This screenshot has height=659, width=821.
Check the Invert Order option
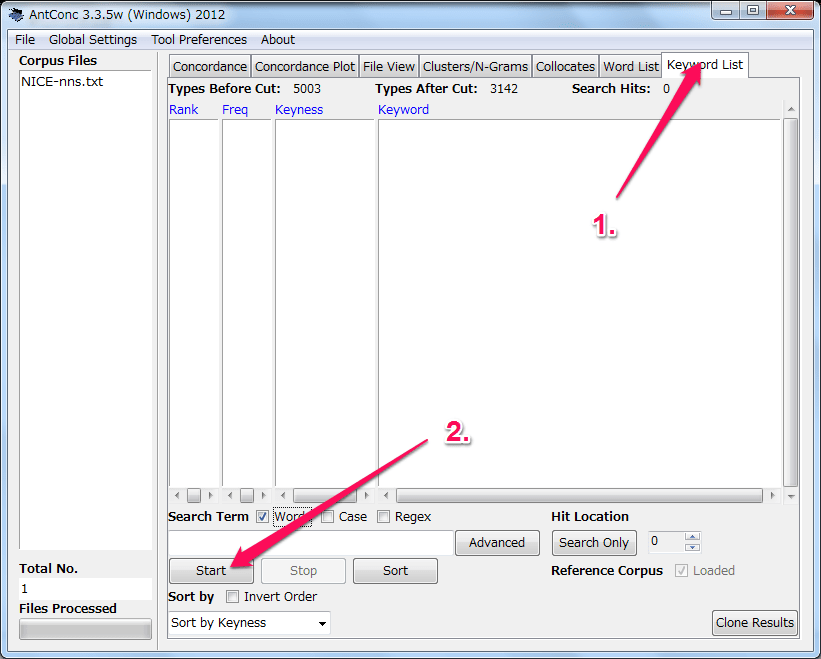(233, 597)
